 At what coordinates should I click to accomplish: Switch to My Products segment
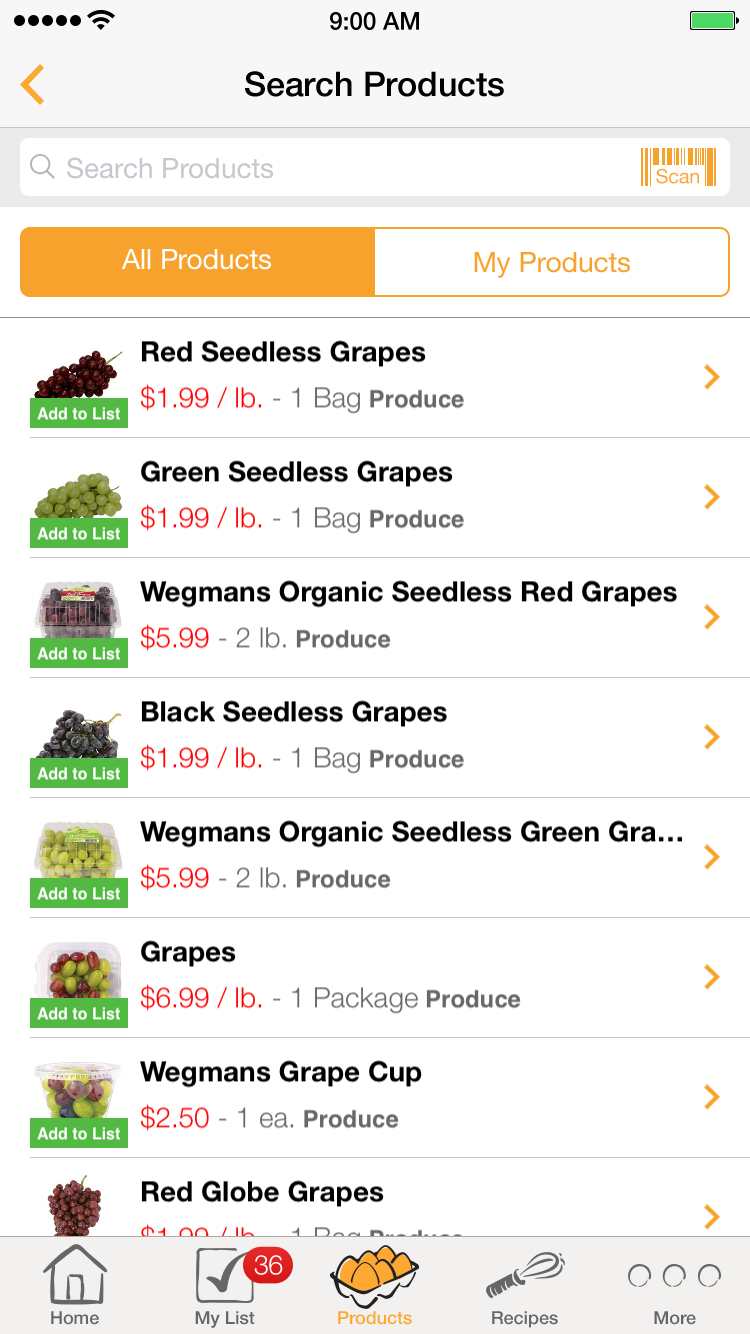click(551, 262)
